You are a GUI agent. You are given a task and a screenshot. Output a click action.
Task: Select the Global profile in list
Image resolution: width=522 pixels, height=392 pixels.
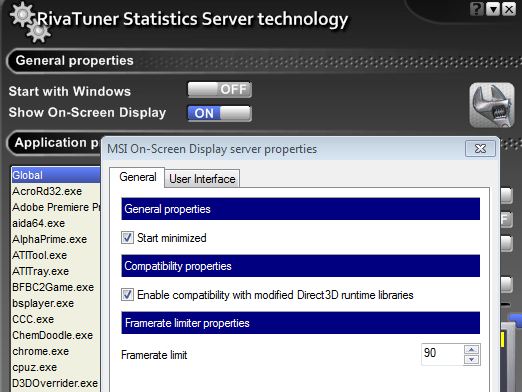coord(56,175)
